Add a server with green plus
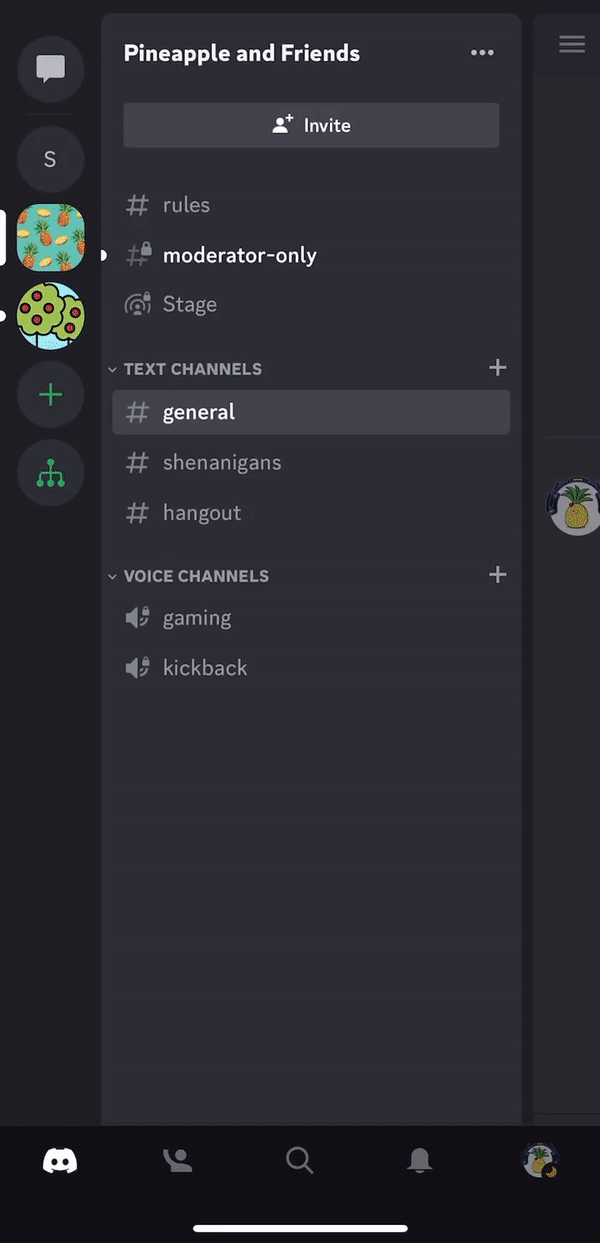Screen dimensions: 600x1243 point(50,395)
